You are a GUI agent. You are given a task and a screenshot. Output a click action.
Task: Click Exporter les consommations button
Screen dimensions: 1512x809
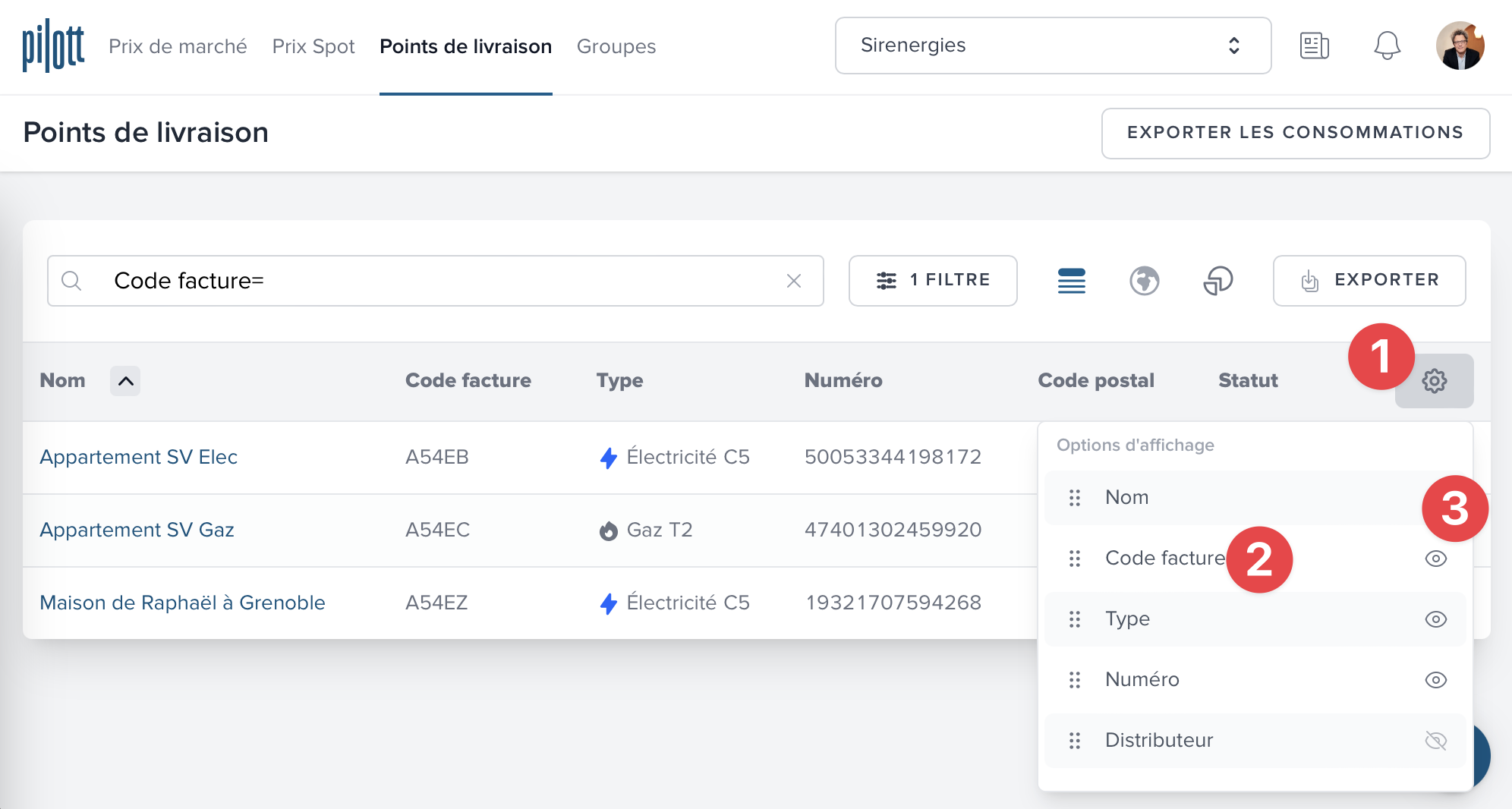(1295, 133)
